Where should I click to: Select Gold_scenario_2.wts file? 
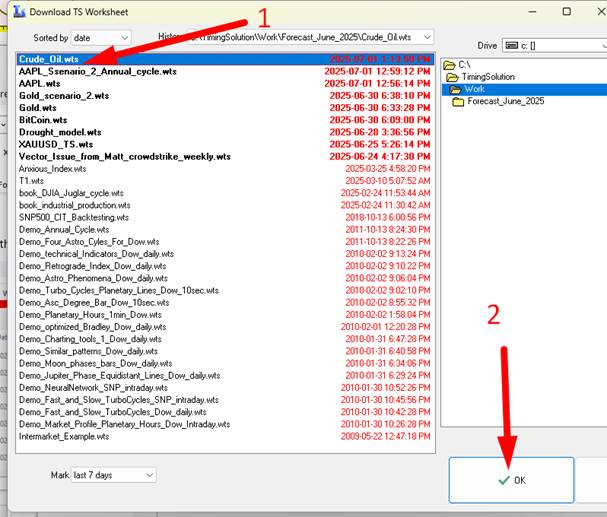coord(225,96)
